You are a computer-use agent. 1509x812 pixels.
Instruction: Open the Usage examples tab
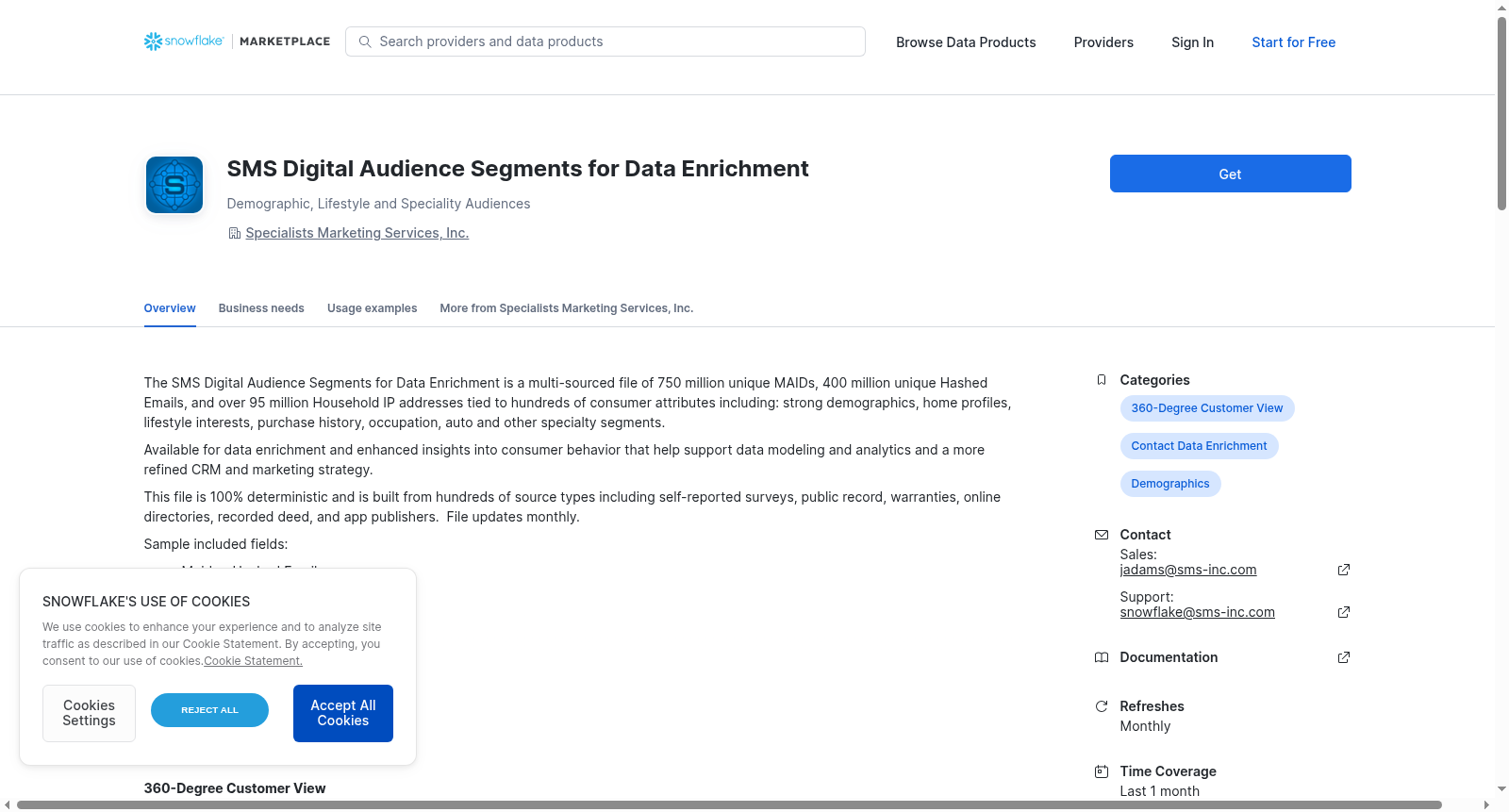click(x=372, y=308)
